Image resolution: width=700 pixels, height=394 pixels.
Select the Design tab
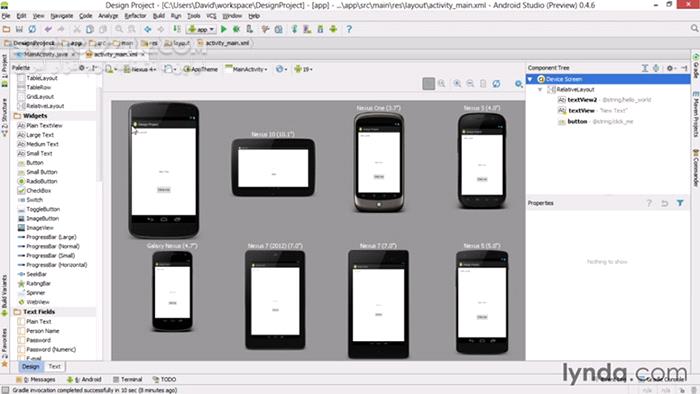coord(31,366)
